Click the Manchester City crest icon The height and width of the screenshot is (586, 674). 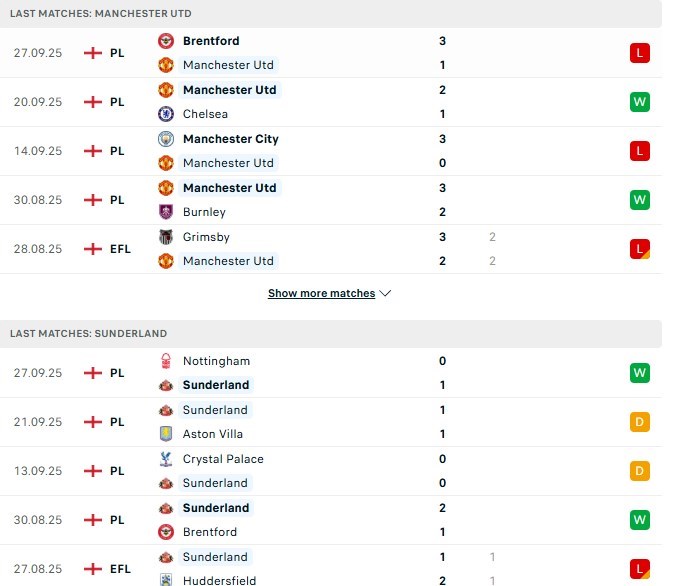pos(166,139)
